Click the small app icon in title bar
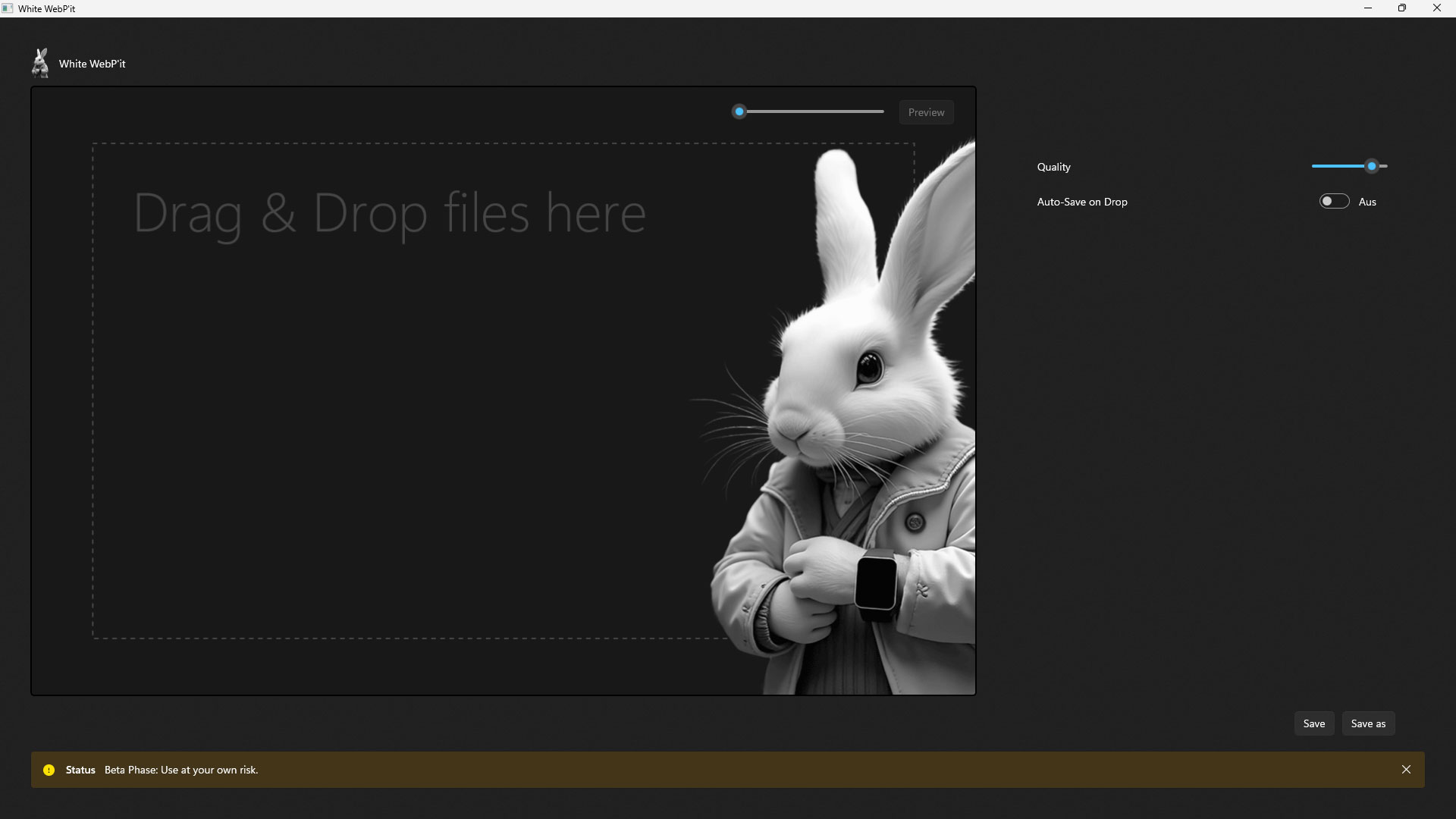 (x=8, y=8)
